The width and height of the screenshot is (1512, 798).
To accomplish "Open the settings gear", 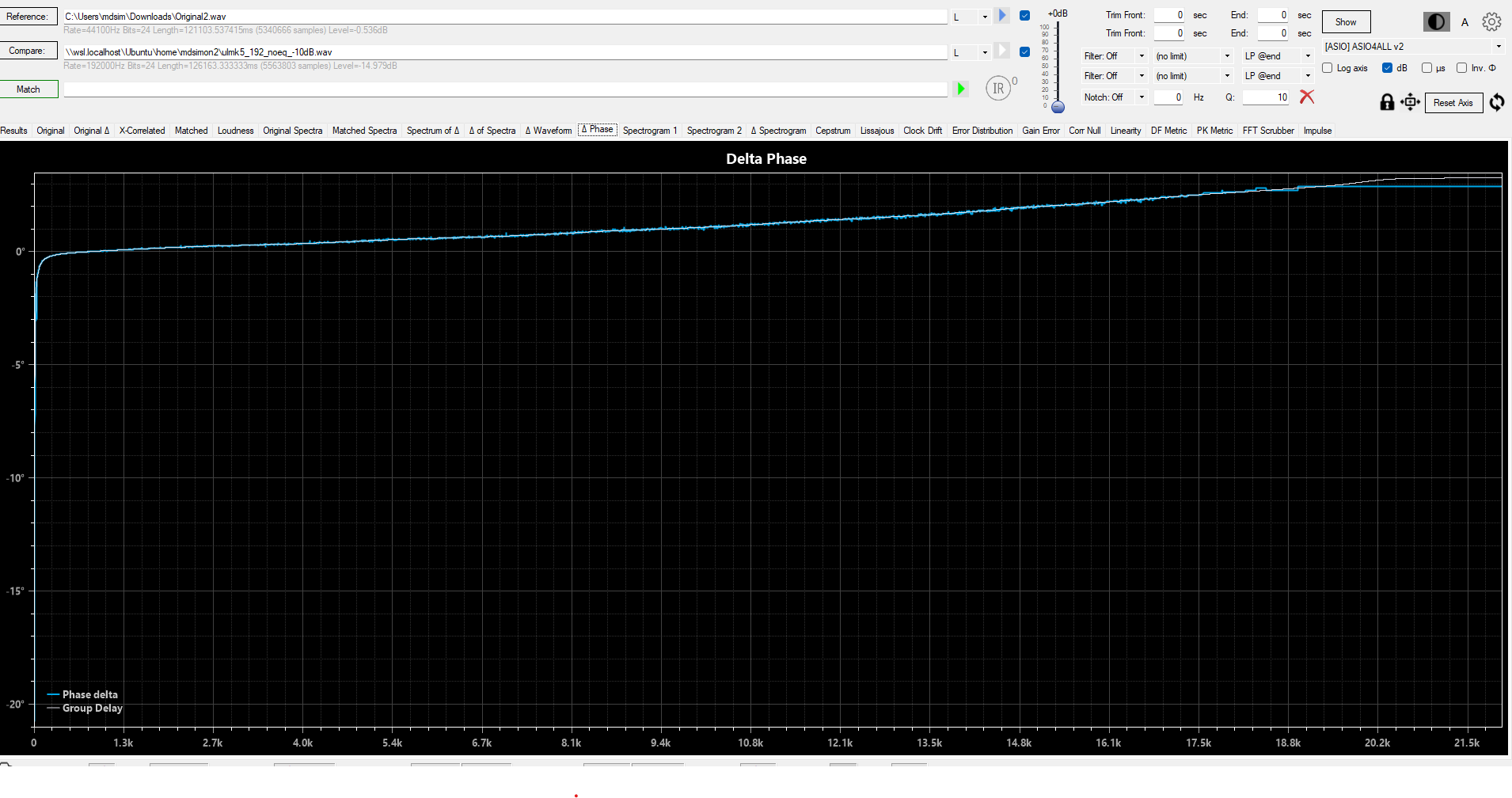I will tap(1491, 22).
